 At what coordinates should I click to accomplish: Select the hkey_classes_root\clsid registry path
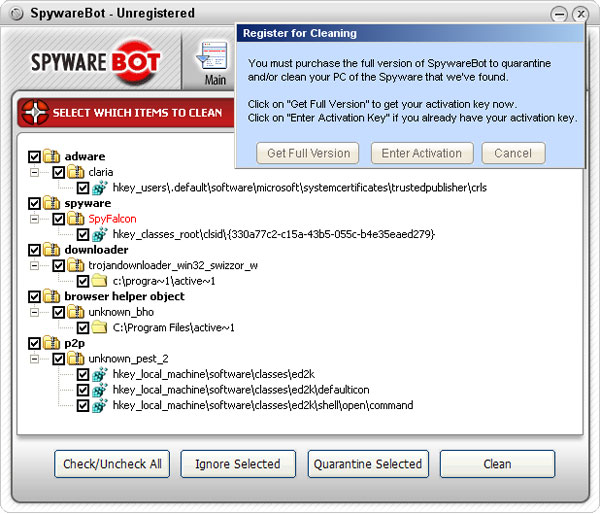click(274, 234)
